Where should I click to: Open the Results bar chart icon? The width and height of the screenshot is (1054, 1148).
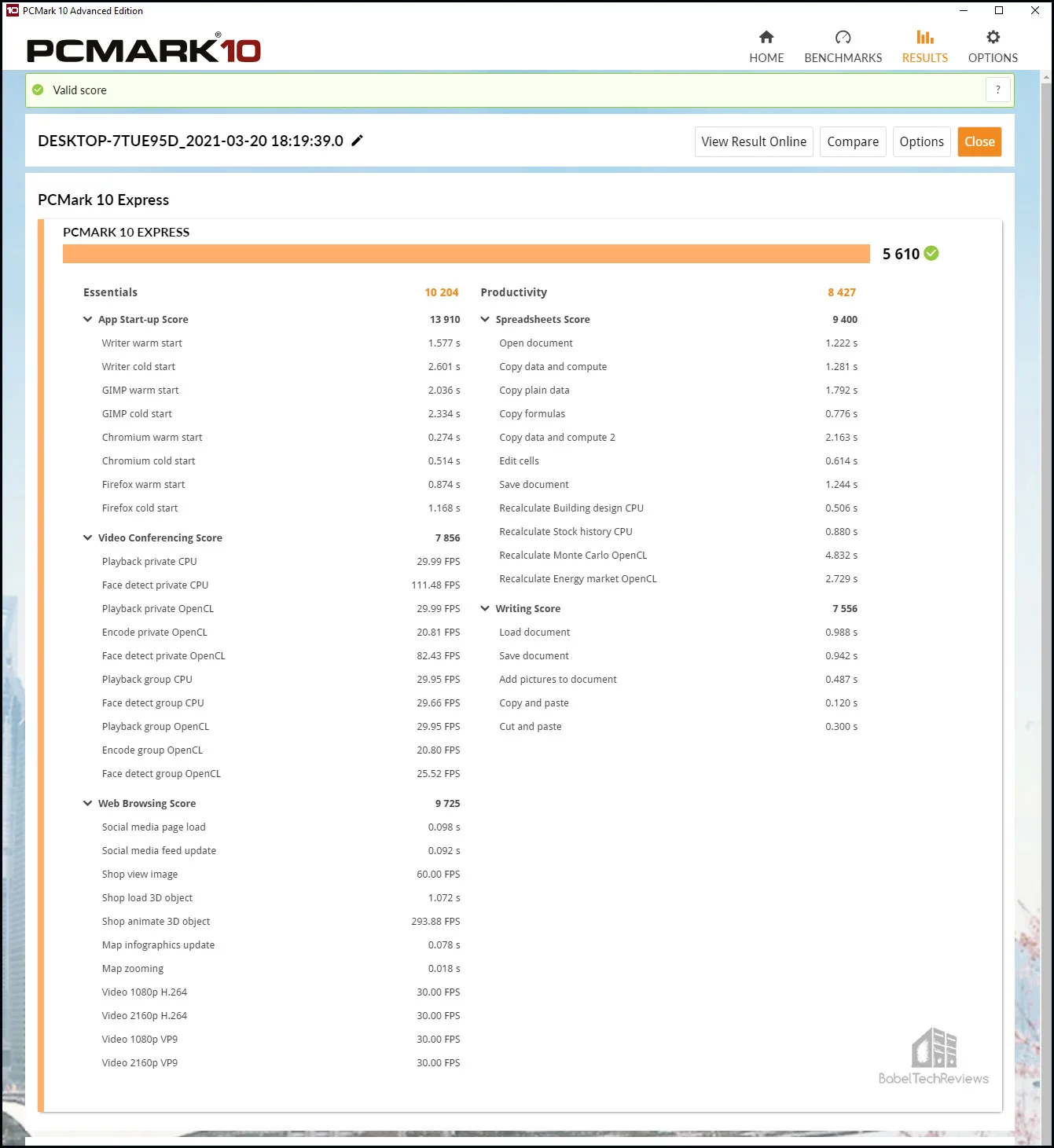pyautogui.click(x=925, y=37)
